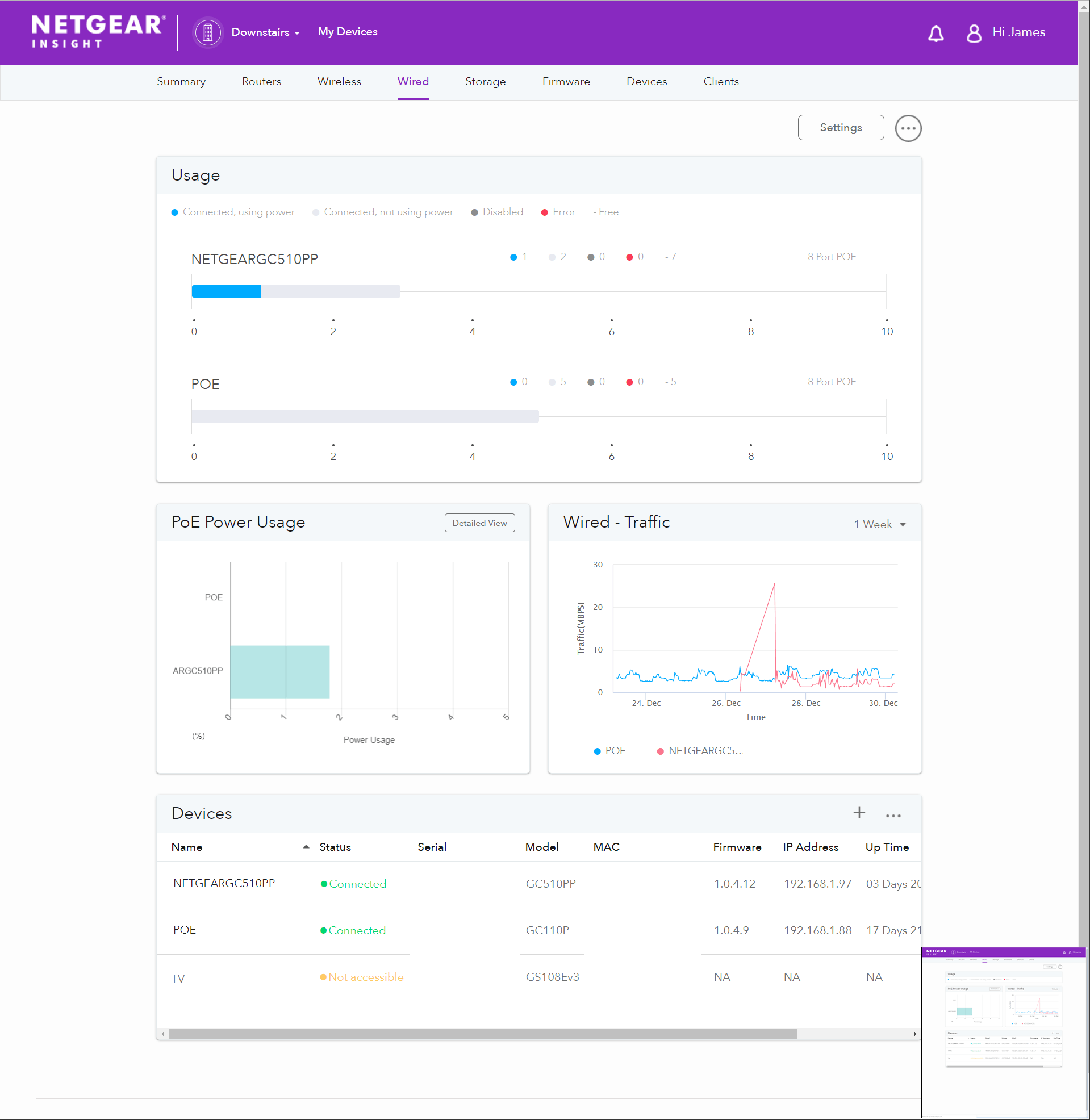
Task: Go to the Clients tab
Action: (721, 82)
